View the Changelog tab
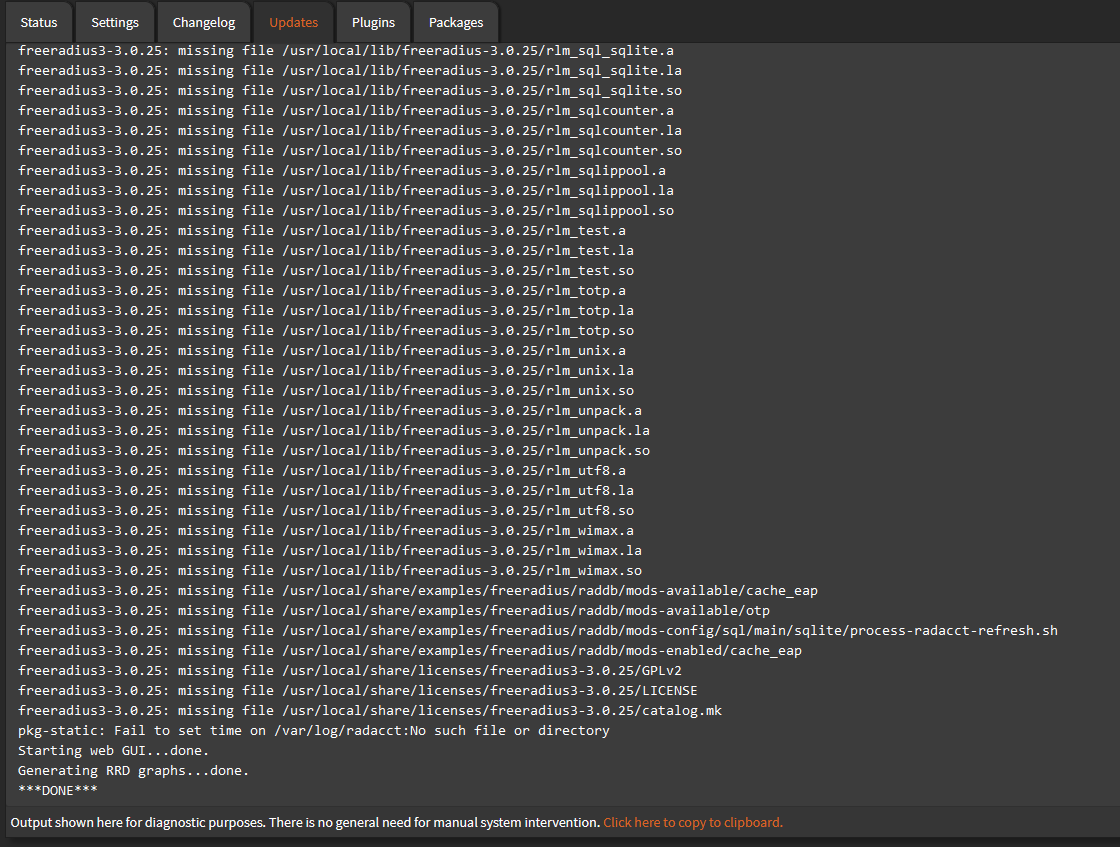The image size is (1120, 847). point(203,21)
